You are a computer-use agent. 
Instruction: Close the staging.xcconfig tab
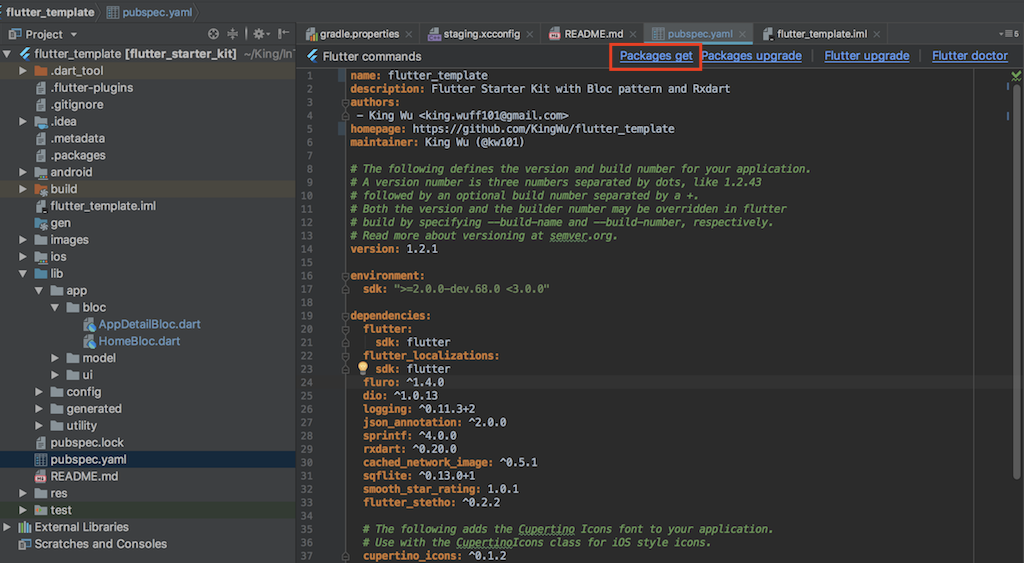click(x=530, y=35)
